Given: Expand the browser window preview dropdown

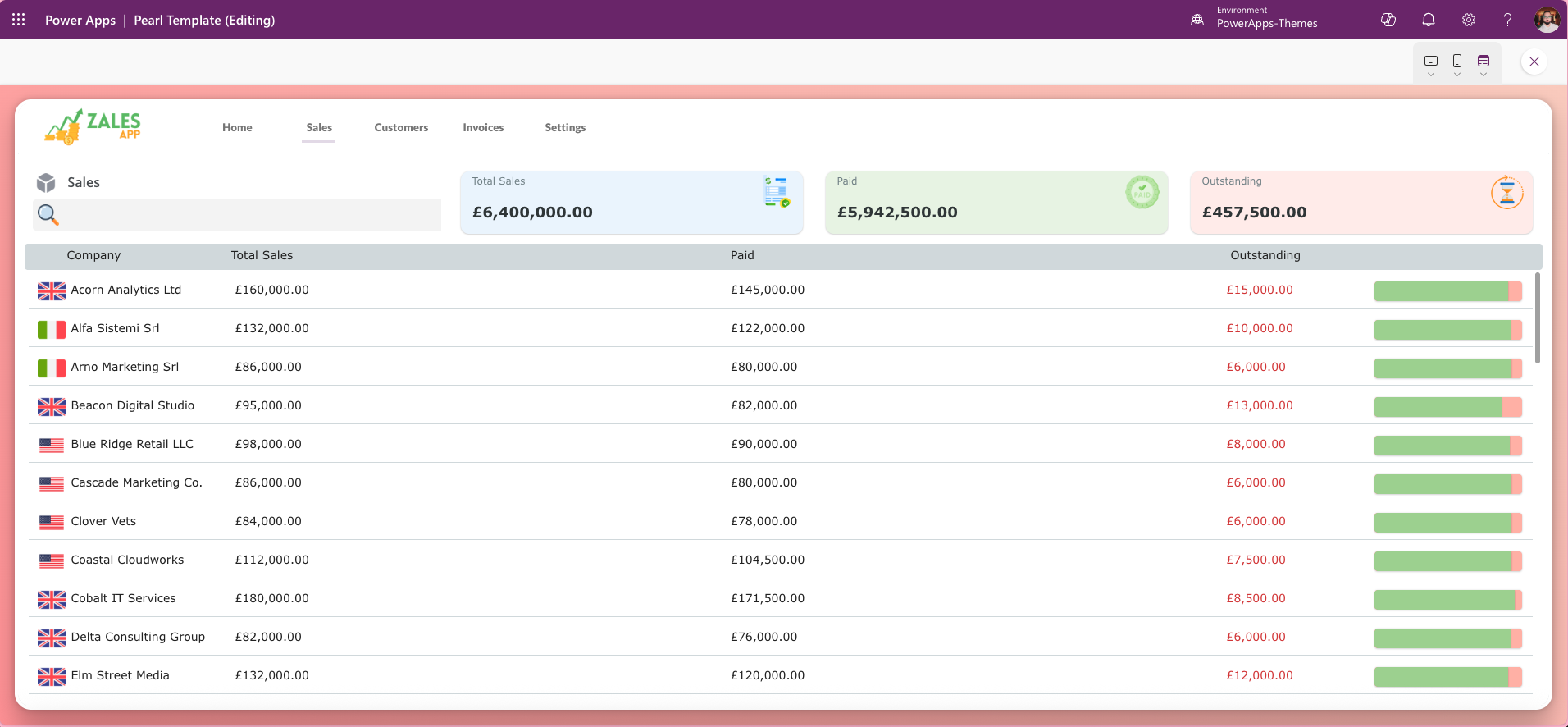Looking at the screenshot, I should pyautogui.click(x=1484, y=64).
